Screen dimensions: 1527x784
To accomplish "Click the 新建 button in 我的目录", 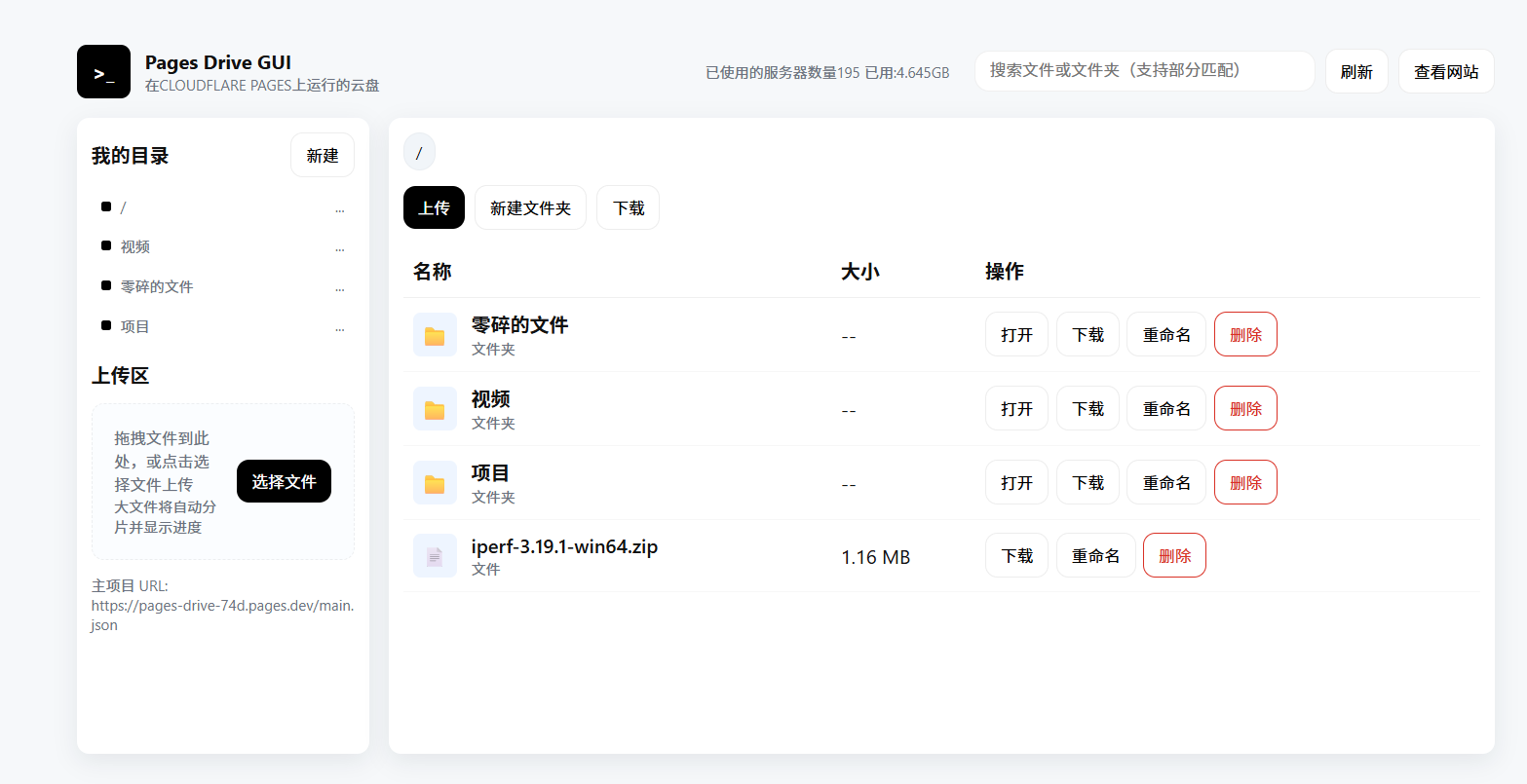I will point(323,156).
